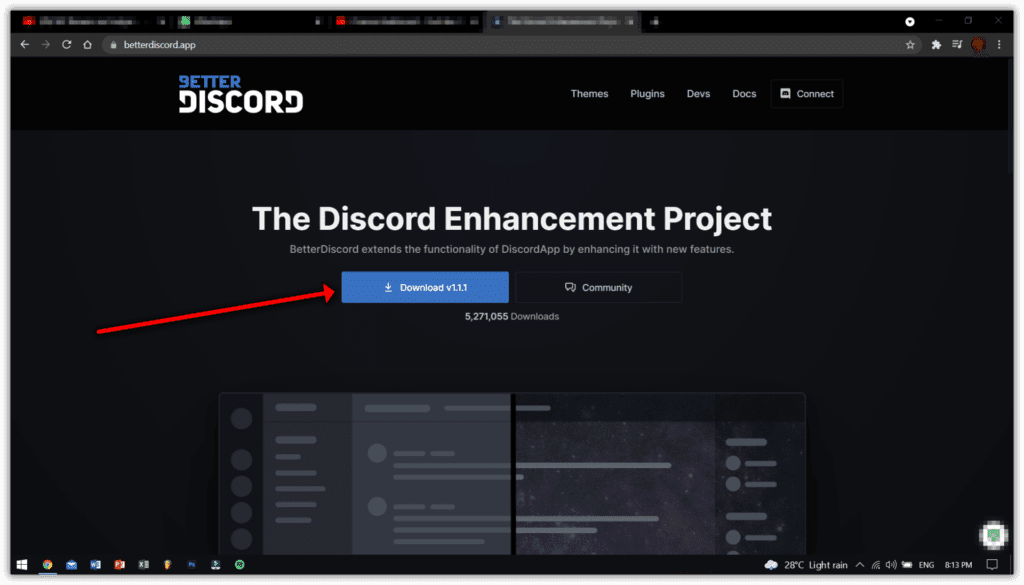Open the Mail taskbar app
Viewport: 1024px width, 585px height.
point(71,565)
